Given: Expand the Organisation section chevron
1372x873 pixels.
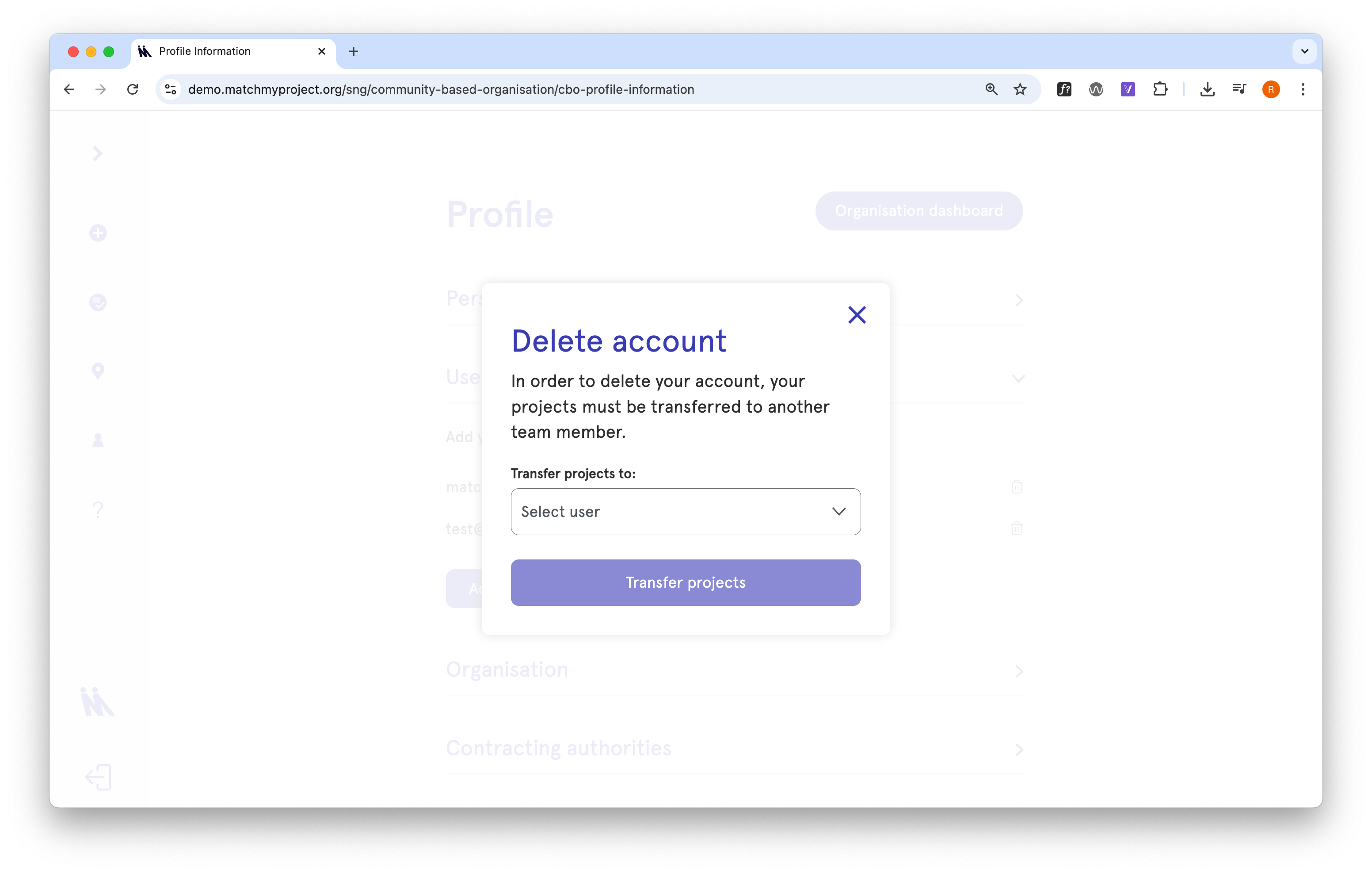Looking at the screenshot, I should tap(1019, 671).
